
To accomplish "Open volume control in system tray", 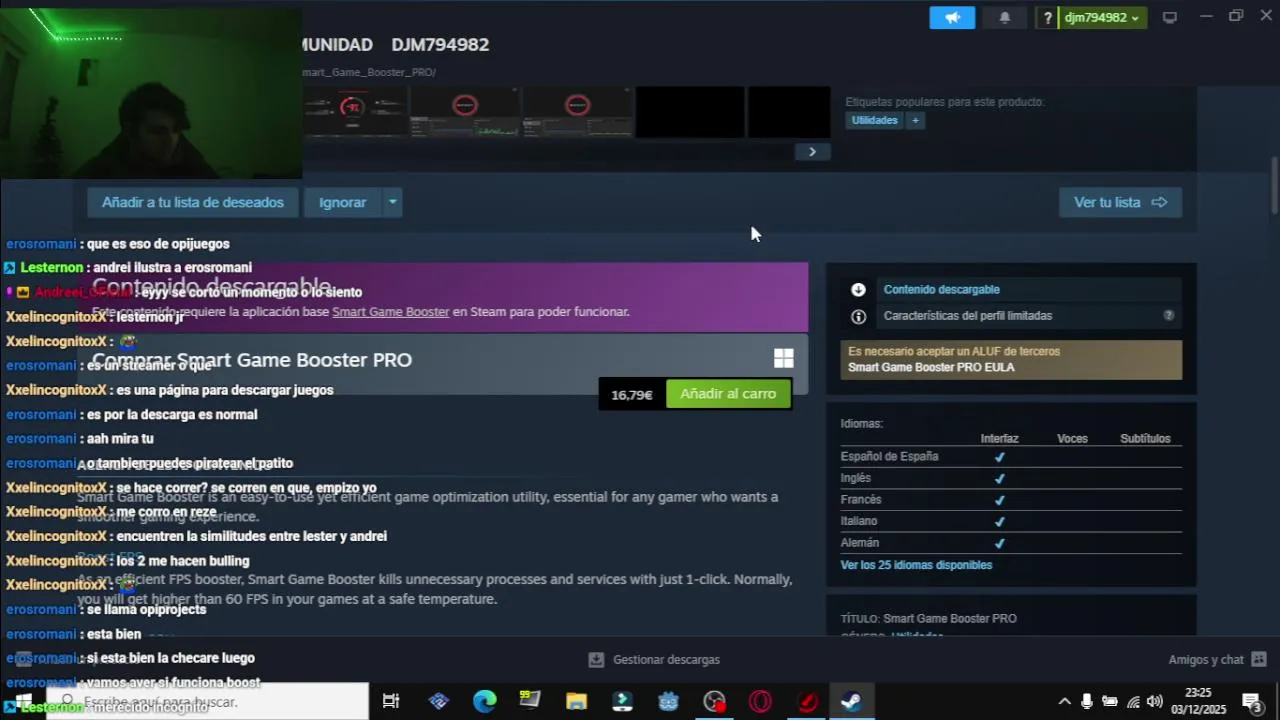I will [x=1155, y=702].
